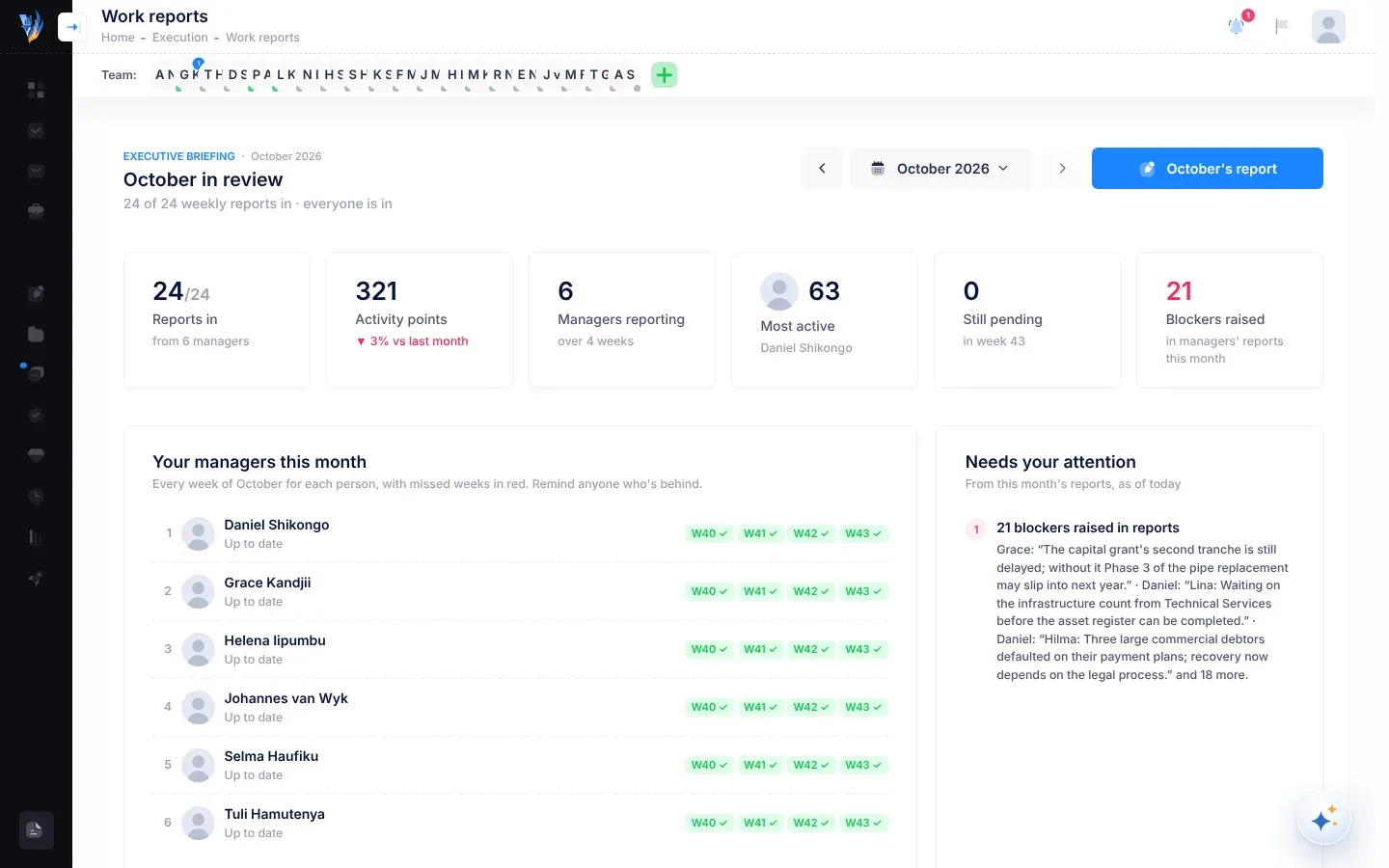Select team member AS avatar
The height and width of the screenshot is (868, 1389).
pyautogui.click(x=624, y=75)
